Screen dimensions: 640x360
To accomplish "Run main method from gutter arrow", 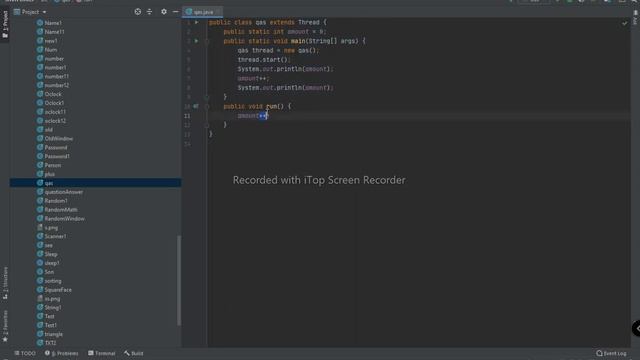I will [196, 41].
